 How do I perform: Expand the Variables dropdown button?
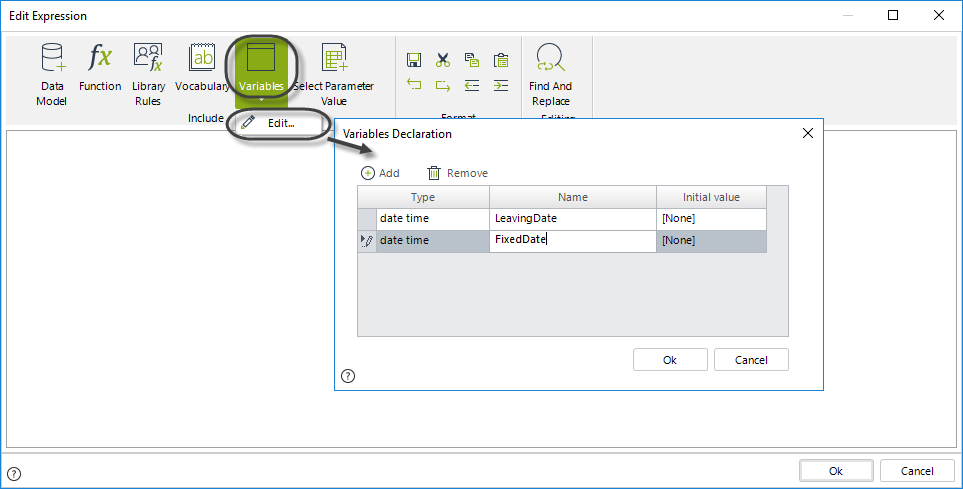click(x=261, y=99)
